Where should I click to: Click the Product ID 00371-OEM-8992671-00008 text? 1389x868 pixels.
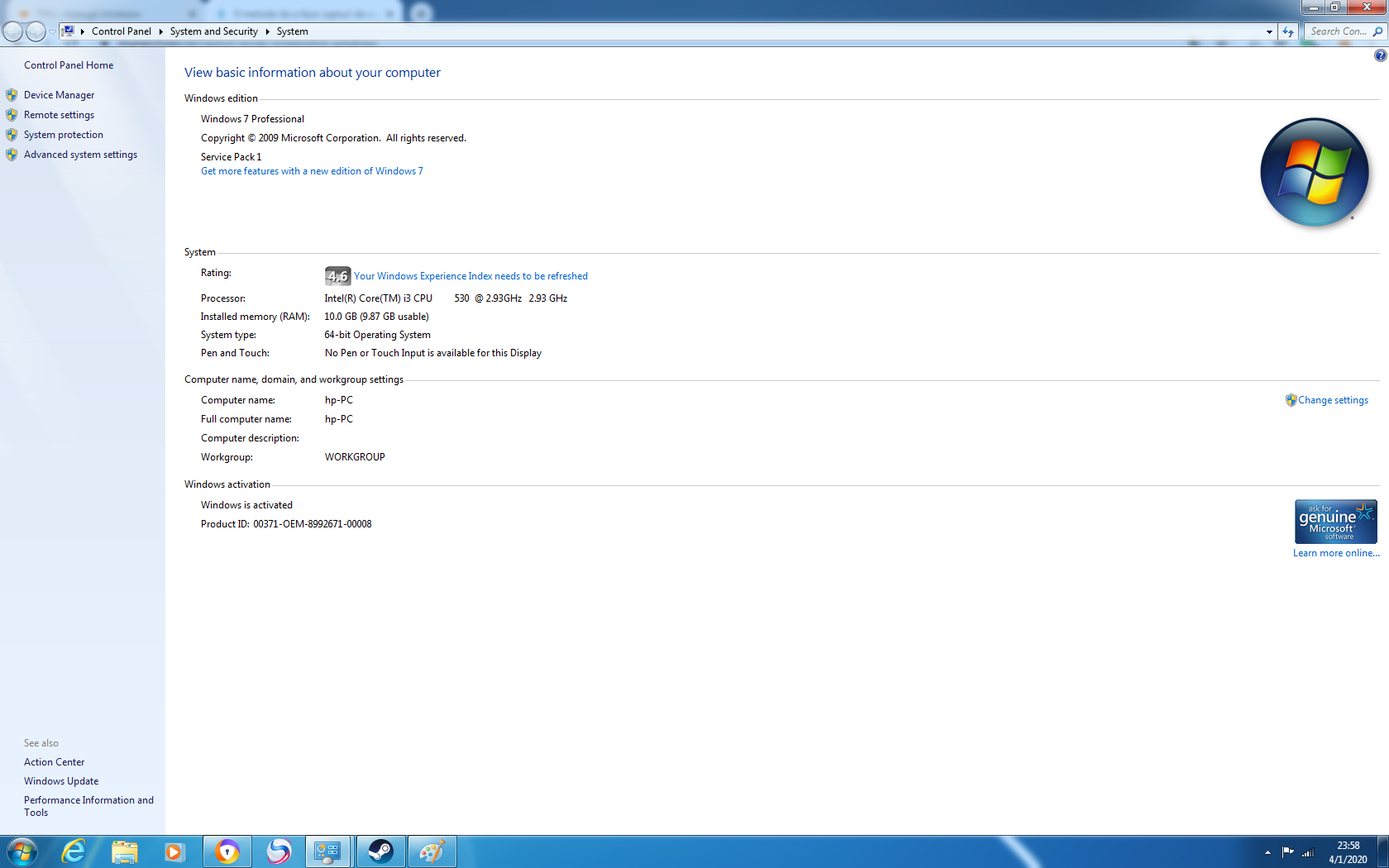pyautogui.click(x=286, y=524)
